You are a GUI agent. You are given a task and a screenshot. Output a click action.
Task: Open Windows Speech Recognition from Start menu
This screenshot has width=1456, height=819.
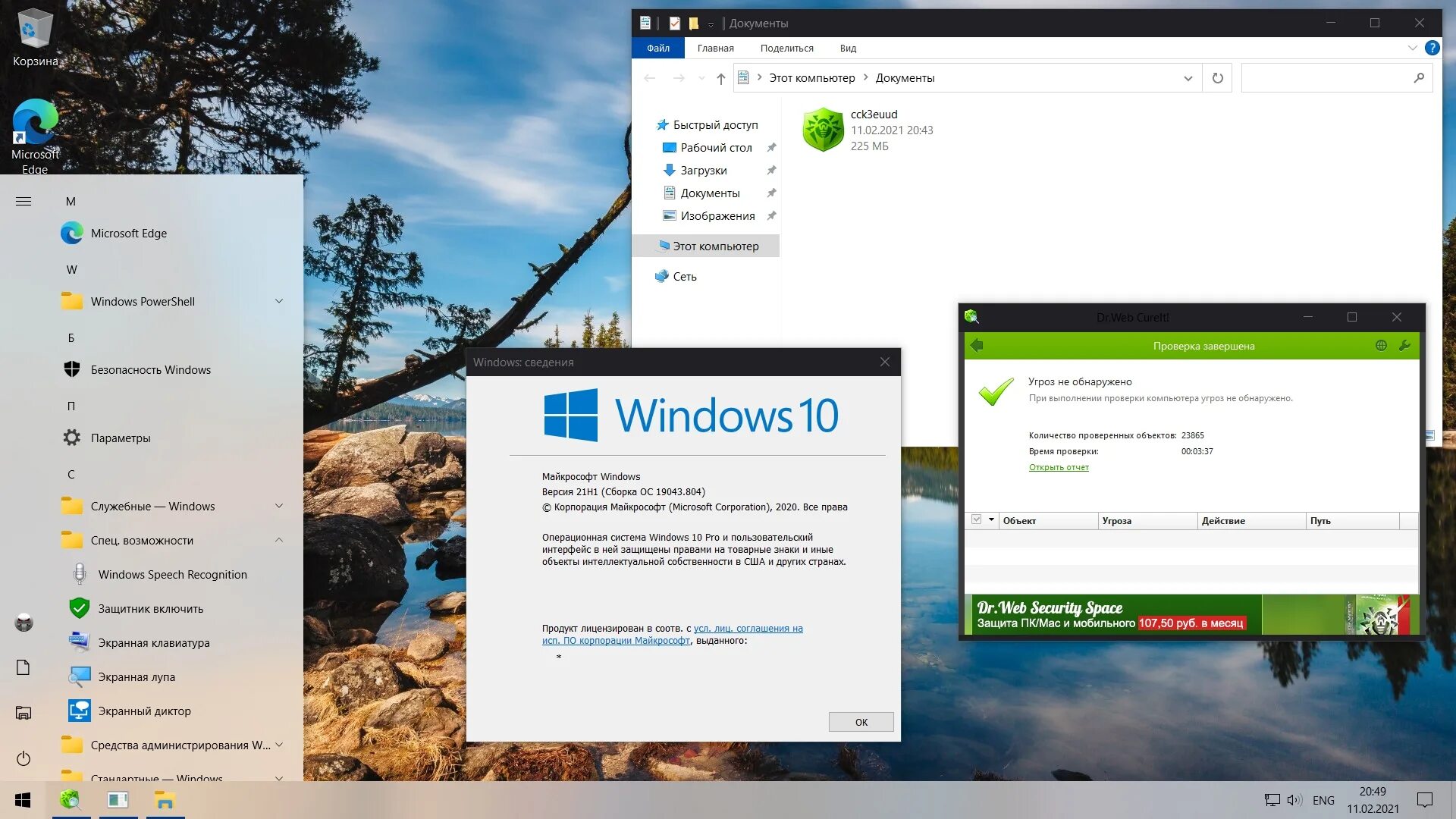[x=172, y=574]
